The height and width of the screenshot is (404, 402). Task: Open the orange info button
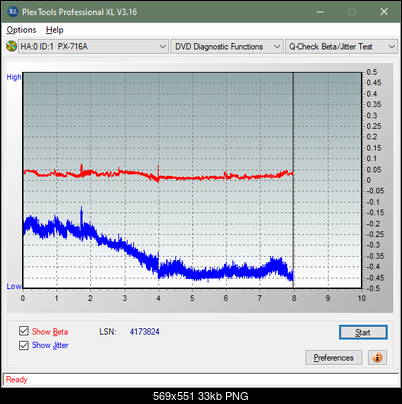377,358
